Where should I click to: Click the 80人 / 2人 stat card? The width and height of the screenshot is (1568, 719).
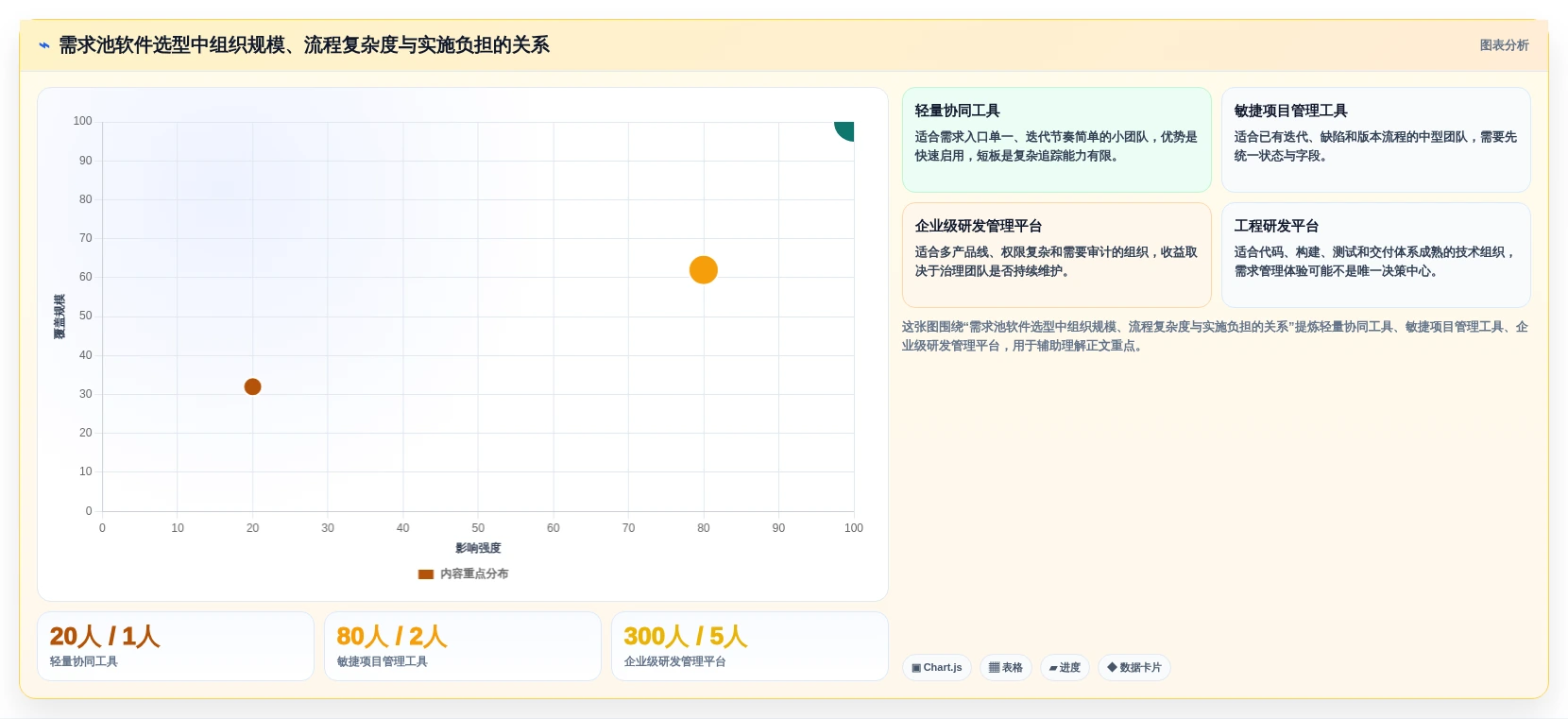coord(463,646)
